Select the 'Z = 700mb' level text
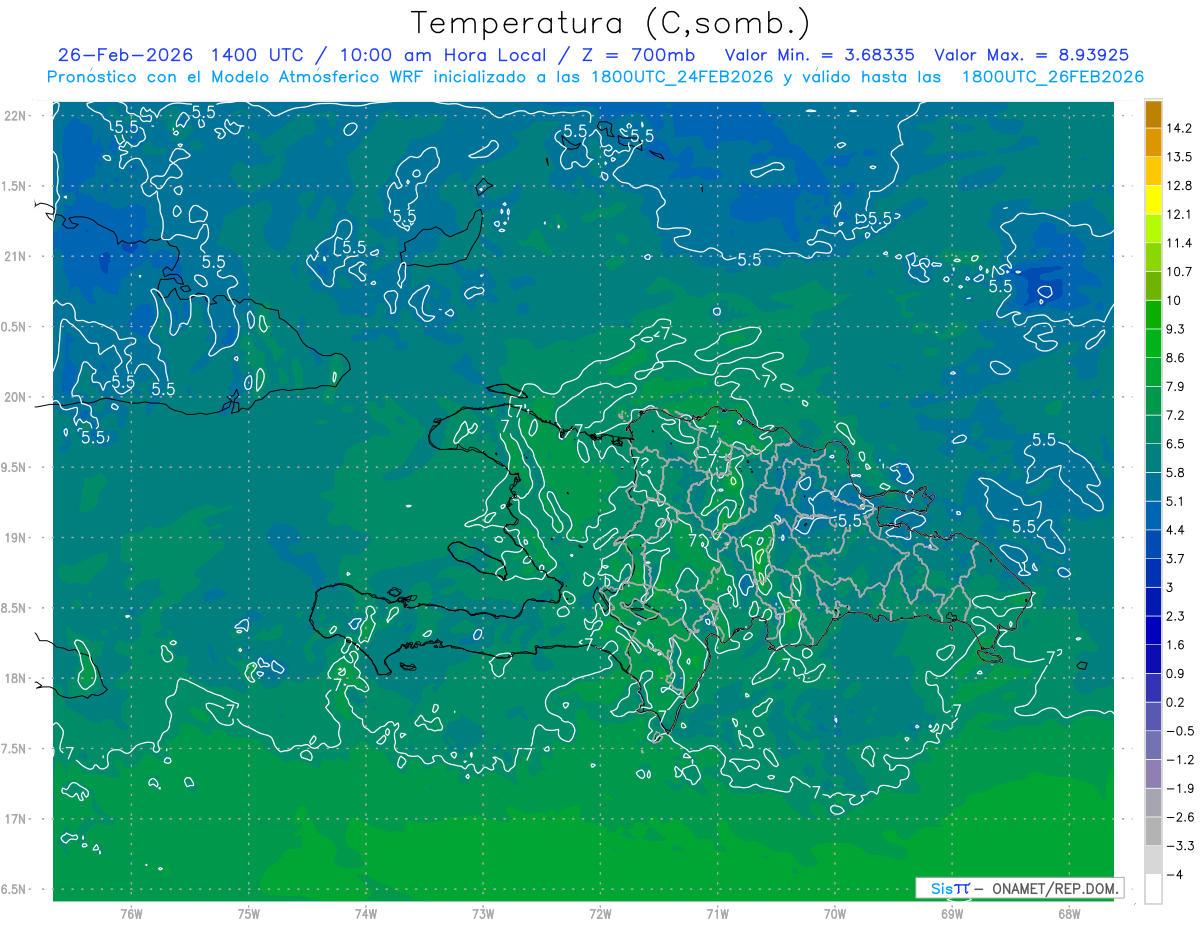 pyautogui.click(x=633, y=55)
